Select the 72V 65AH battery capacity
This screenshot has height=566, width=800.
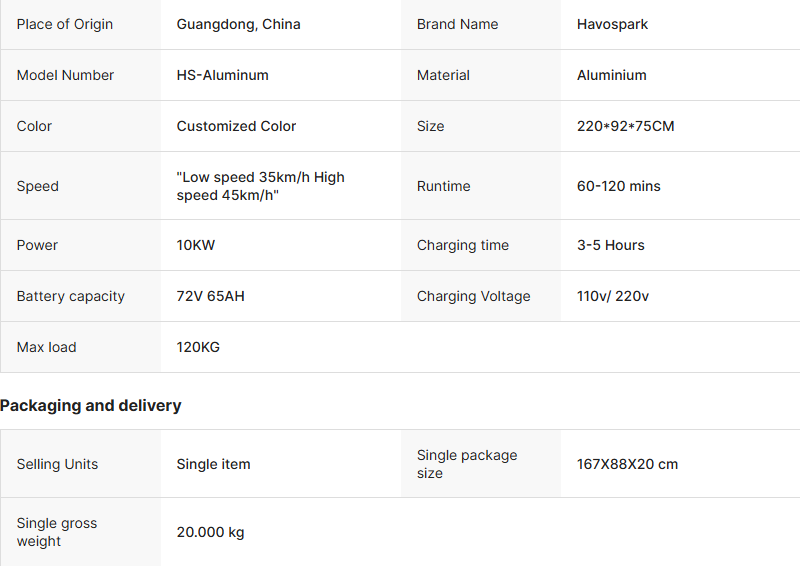pos(210,296)
